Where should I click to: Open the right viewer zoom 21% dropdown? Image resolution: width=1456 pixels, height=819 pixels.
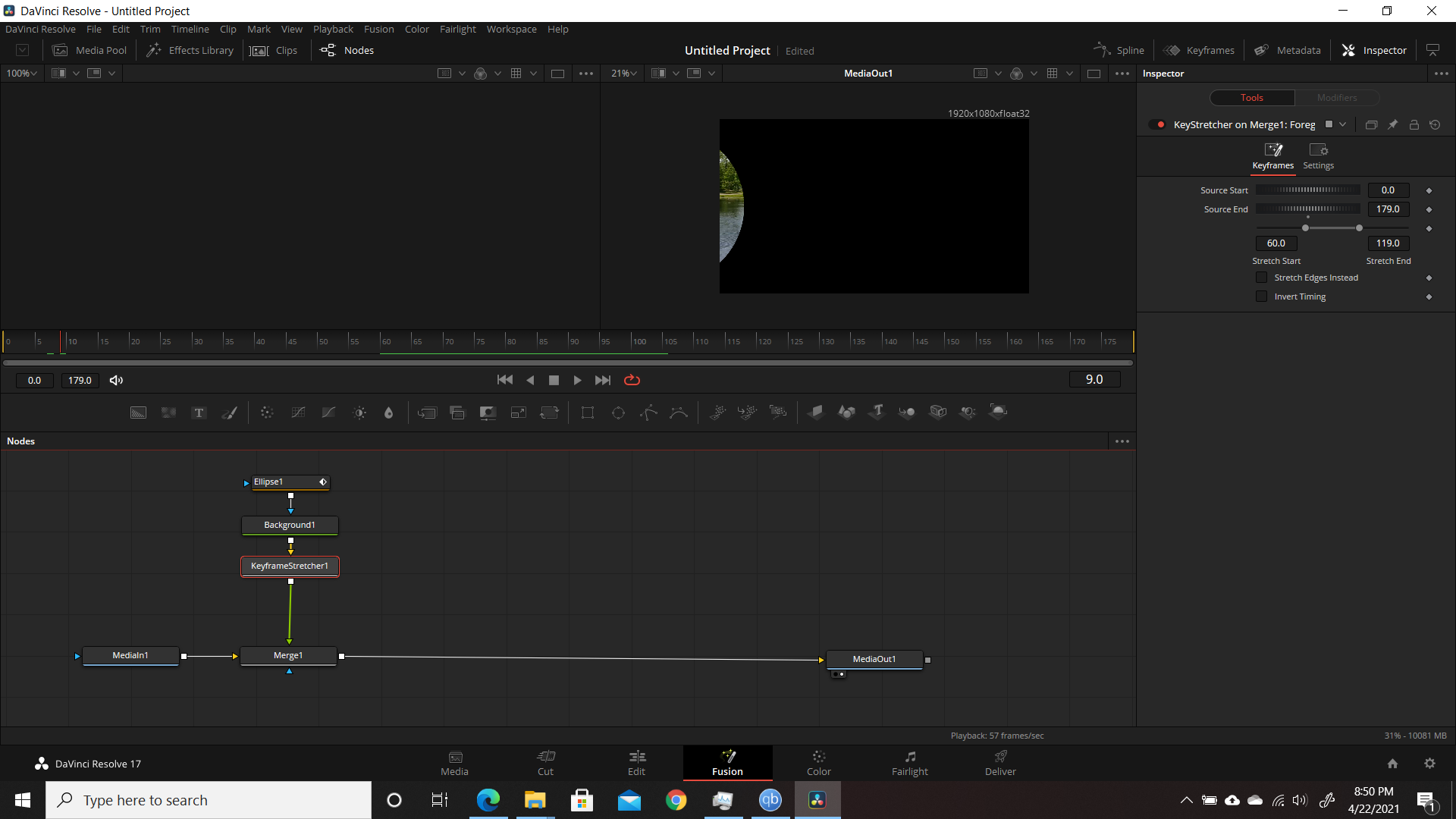pyautogui.click(x=623, y=73)
